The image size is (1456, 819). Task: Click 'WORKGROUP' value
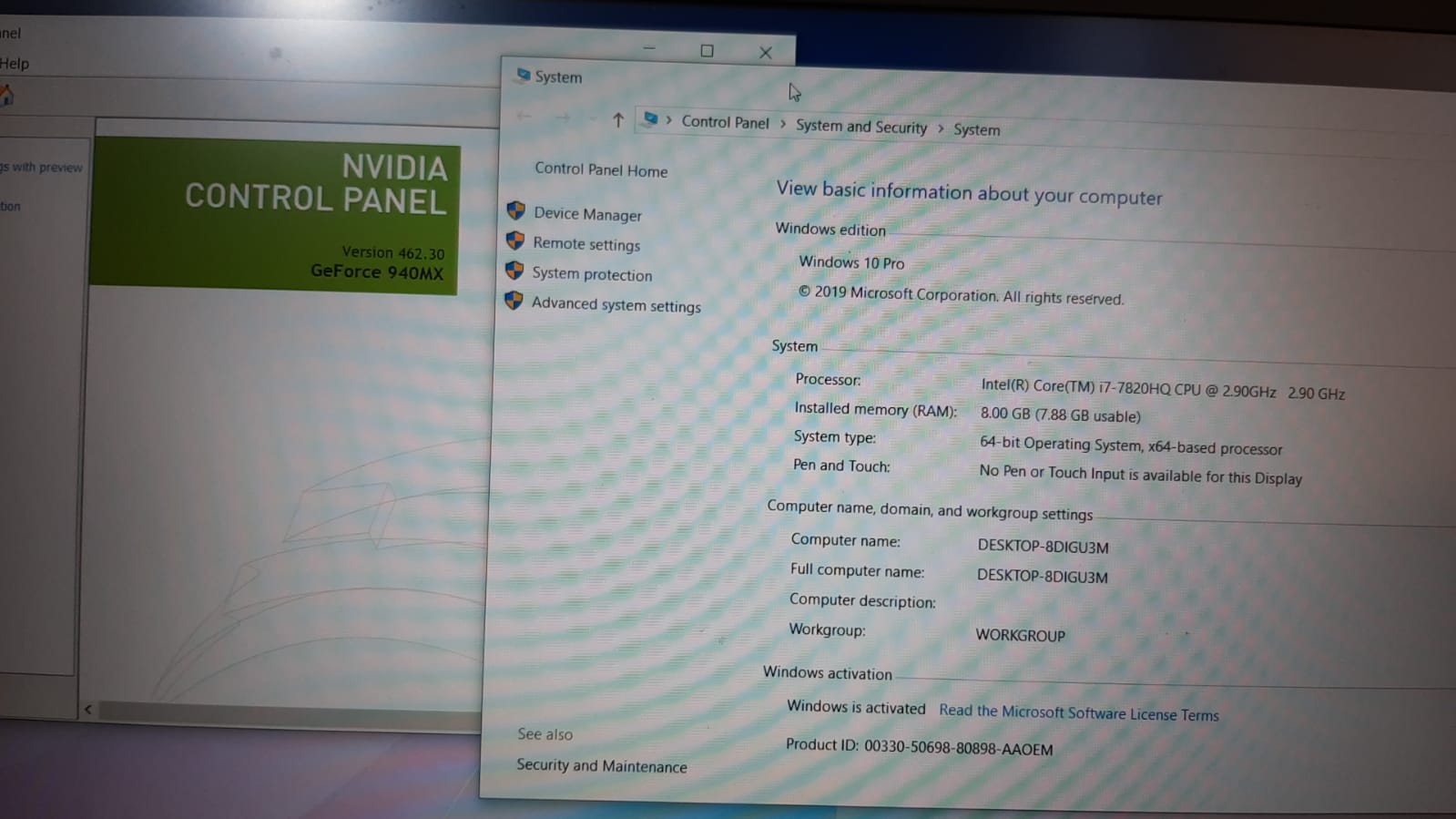(1021, 635)
